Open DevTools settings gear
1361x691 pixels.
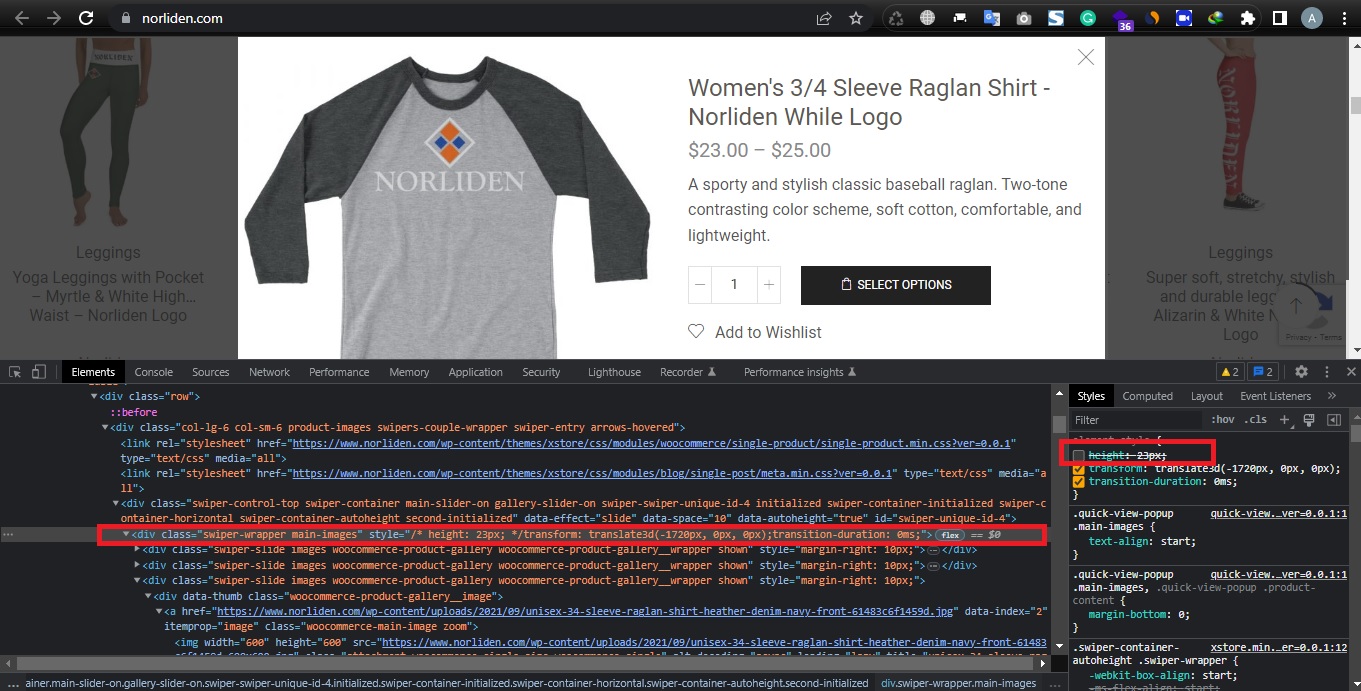pos(1301,372)
